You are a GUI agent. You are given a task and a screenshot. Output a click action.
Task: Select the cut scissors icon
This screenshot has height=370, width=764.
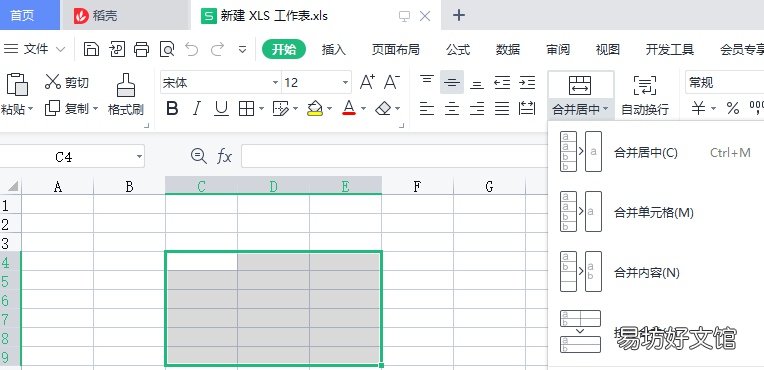[53, 82]
